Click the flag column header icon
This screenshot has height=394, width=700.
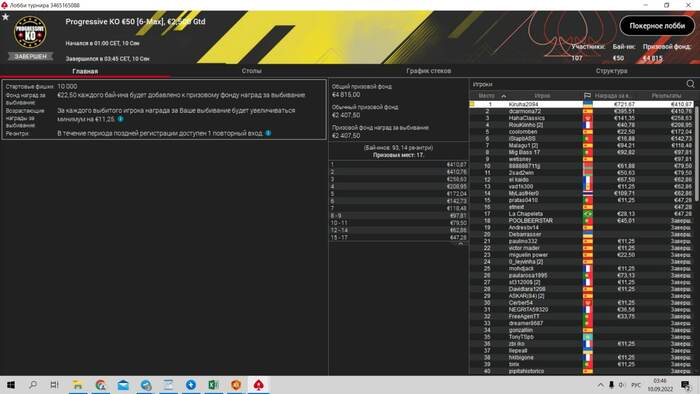click(x=587, y=95)
